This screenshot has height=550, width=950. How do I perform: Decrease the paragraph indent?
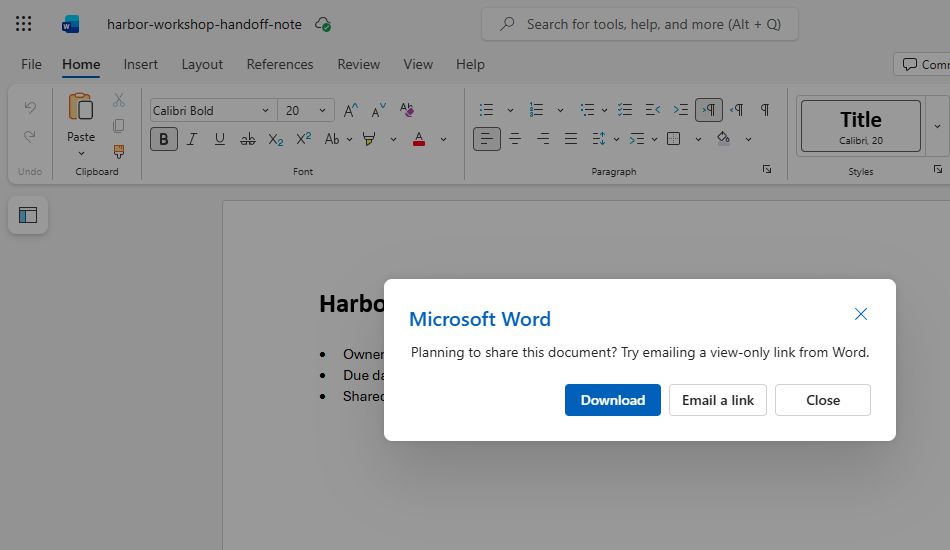click(653, 110)
